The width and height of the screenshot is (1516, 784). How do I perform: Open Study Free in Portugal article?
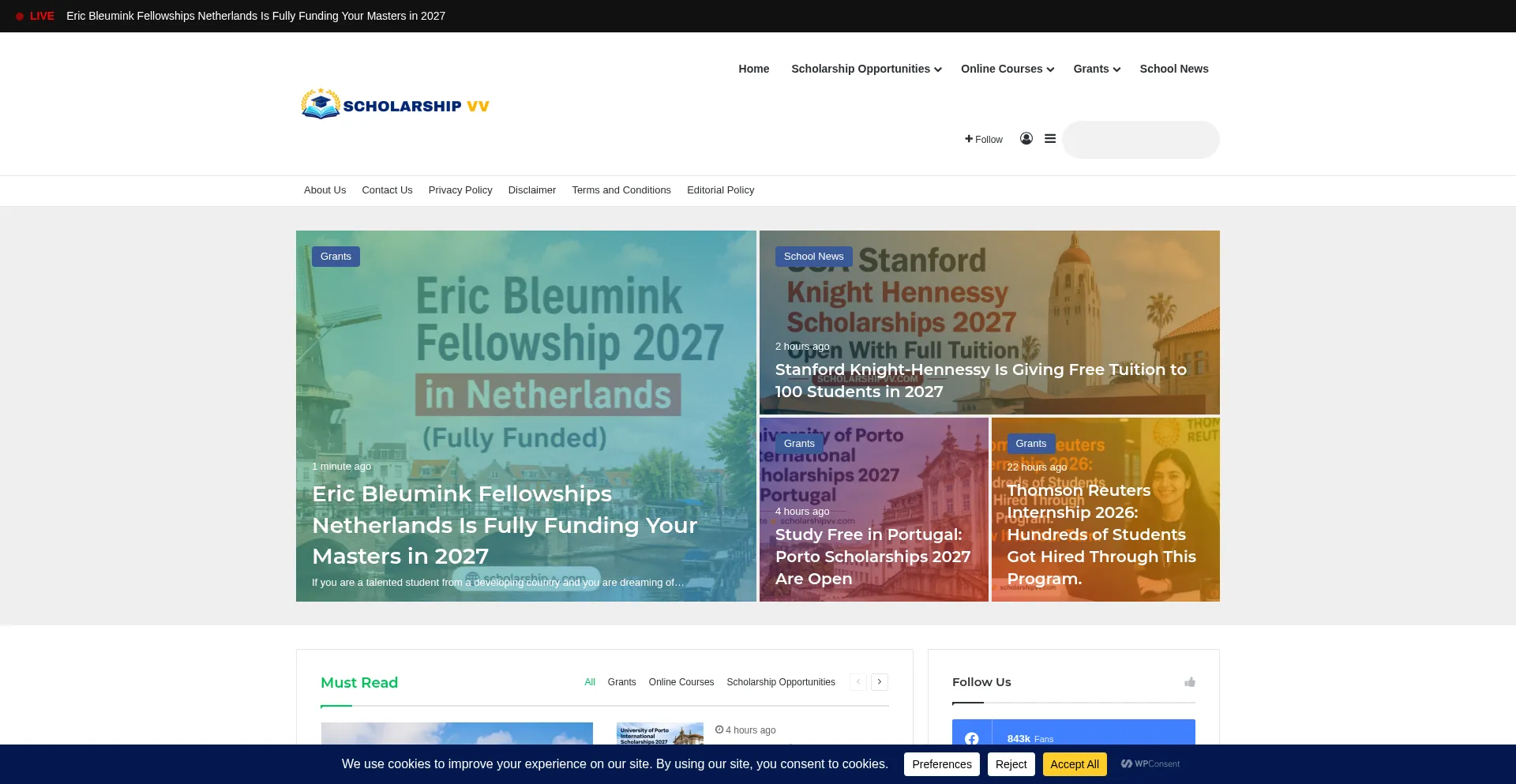tap(872, 557)
